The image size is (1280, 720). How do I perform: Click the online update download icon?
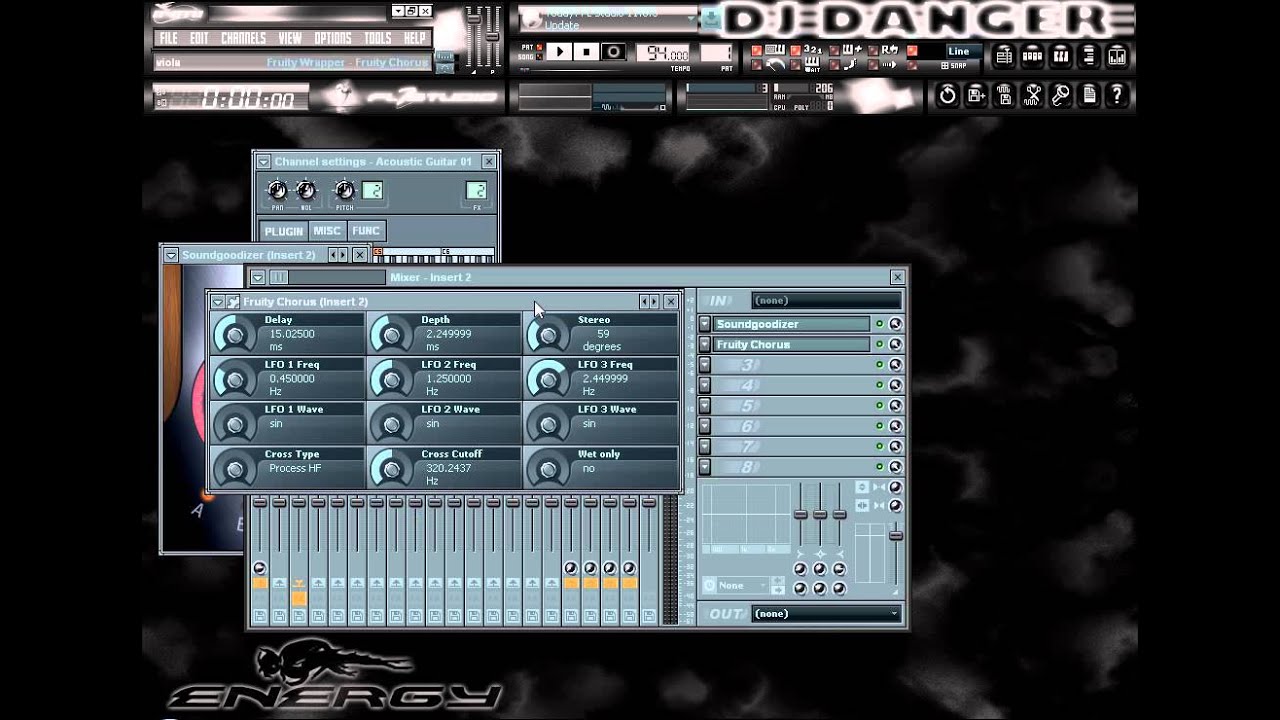click(711, 18)
